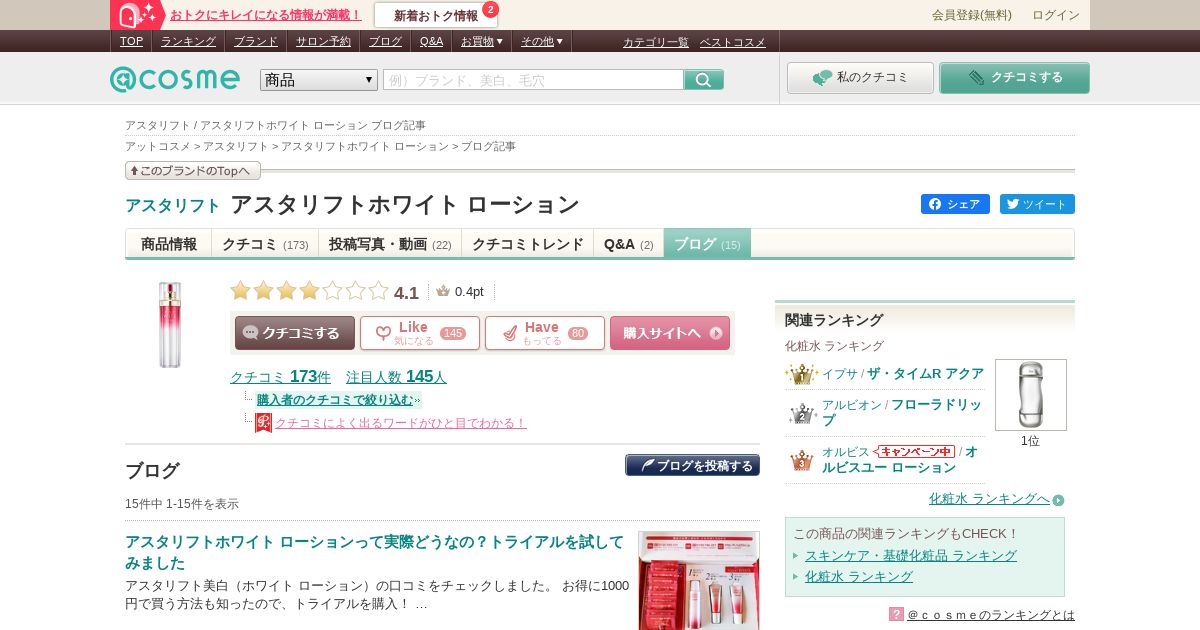The image size is (1200, 630).
Task: Open カテゴリ一覧 link
Action: 656,42
